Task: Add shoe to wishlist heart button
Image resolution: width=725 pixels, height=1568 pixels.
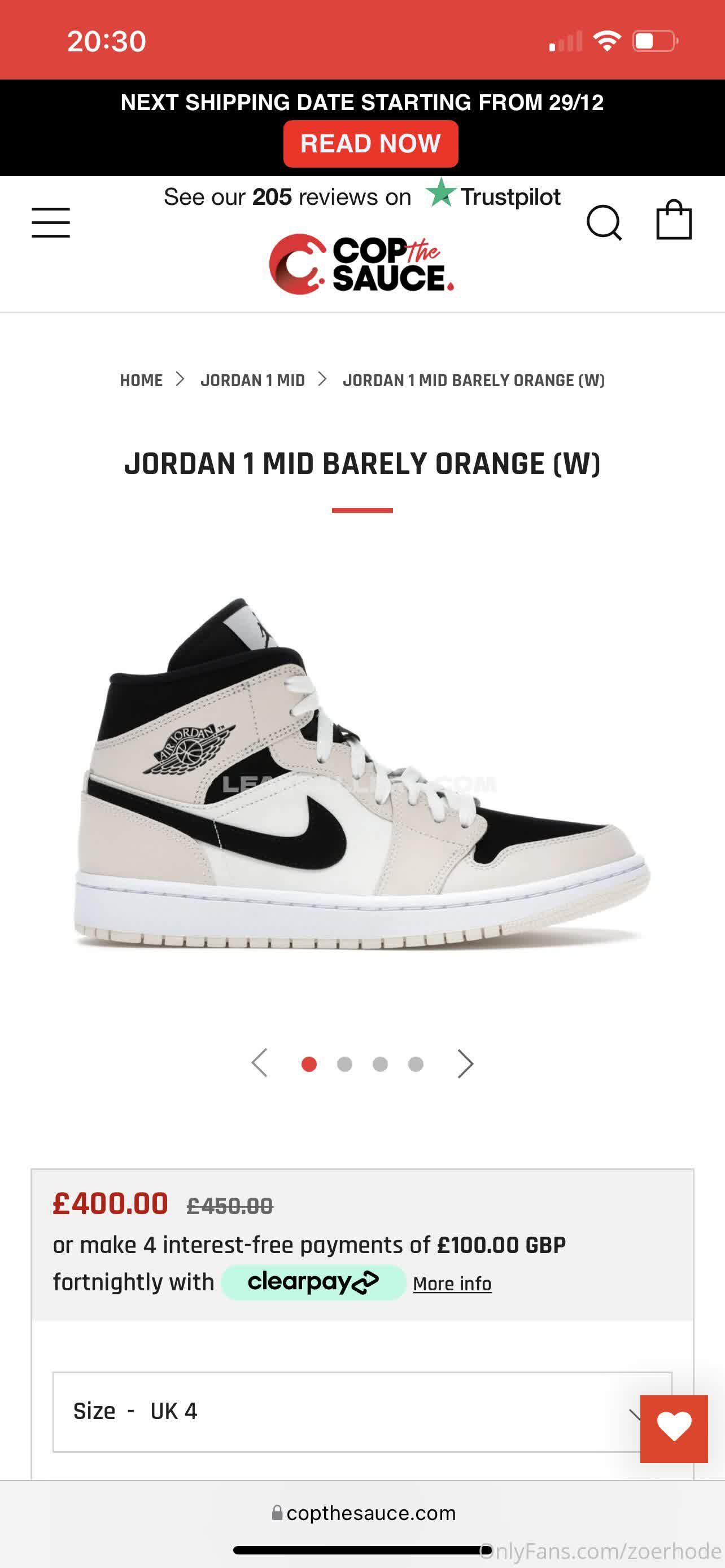Action: pos(674,1429)
